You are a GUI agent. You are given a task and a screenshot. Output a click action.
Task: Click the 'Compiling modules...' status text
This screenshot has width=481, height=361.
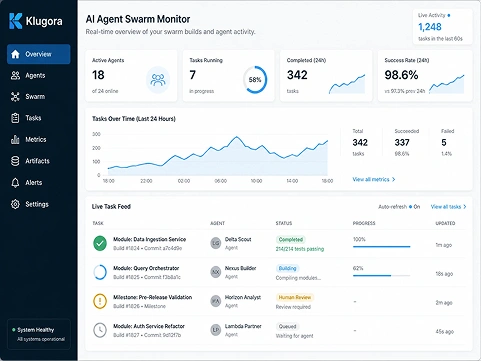click(298, 278)
